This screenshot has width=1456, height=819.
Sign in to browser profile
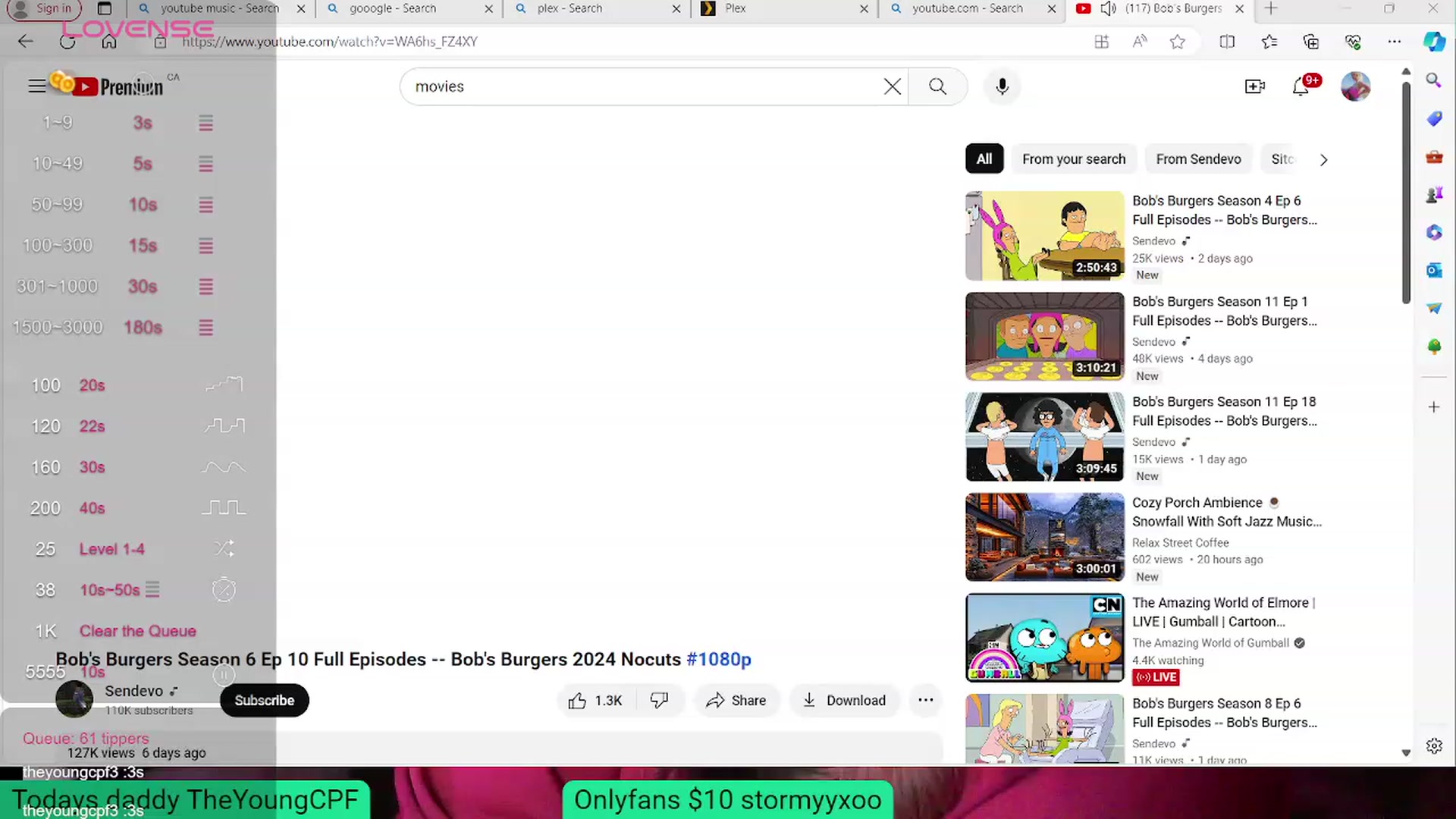[x=43, y=9]
